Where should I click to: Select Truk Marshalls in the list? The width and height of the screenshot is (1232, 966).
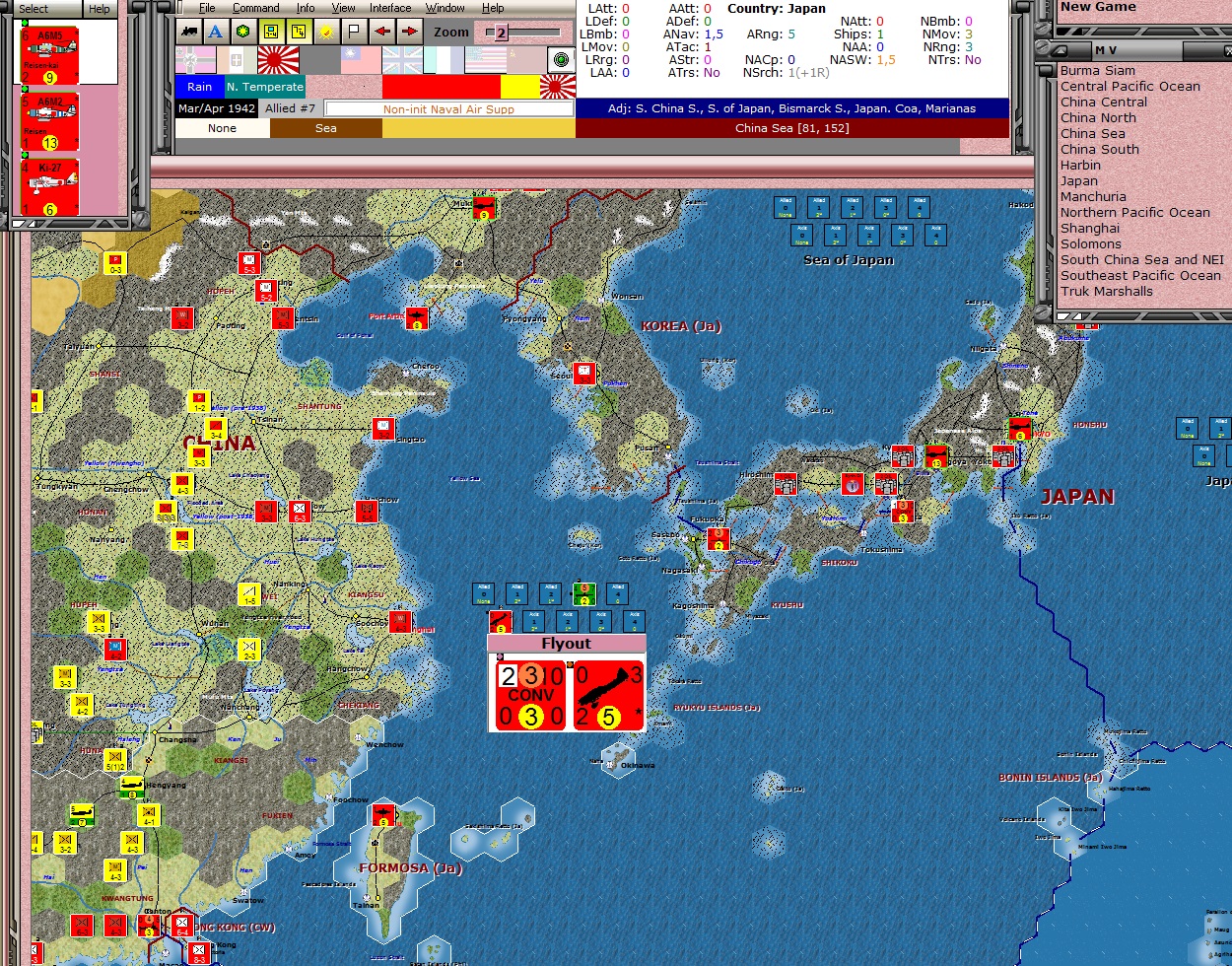[1107, 292]
